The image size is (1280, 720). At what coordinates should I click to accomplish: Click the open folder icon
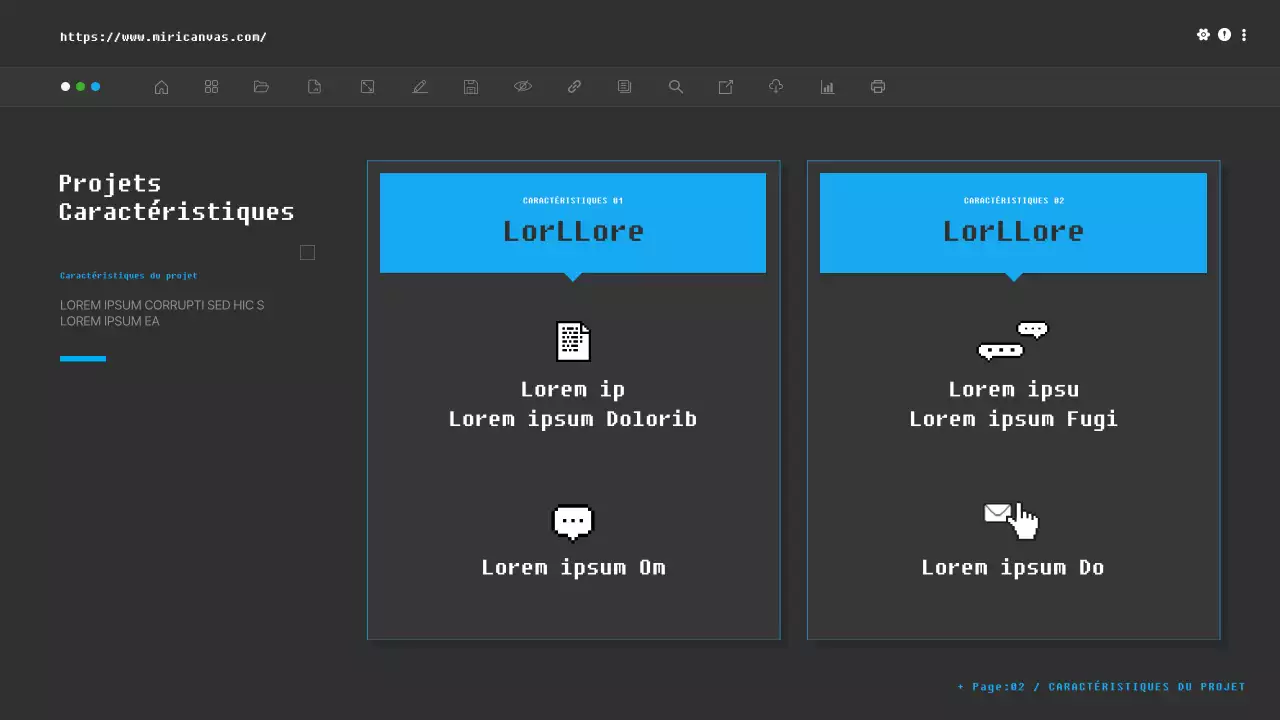pos(262,87)
